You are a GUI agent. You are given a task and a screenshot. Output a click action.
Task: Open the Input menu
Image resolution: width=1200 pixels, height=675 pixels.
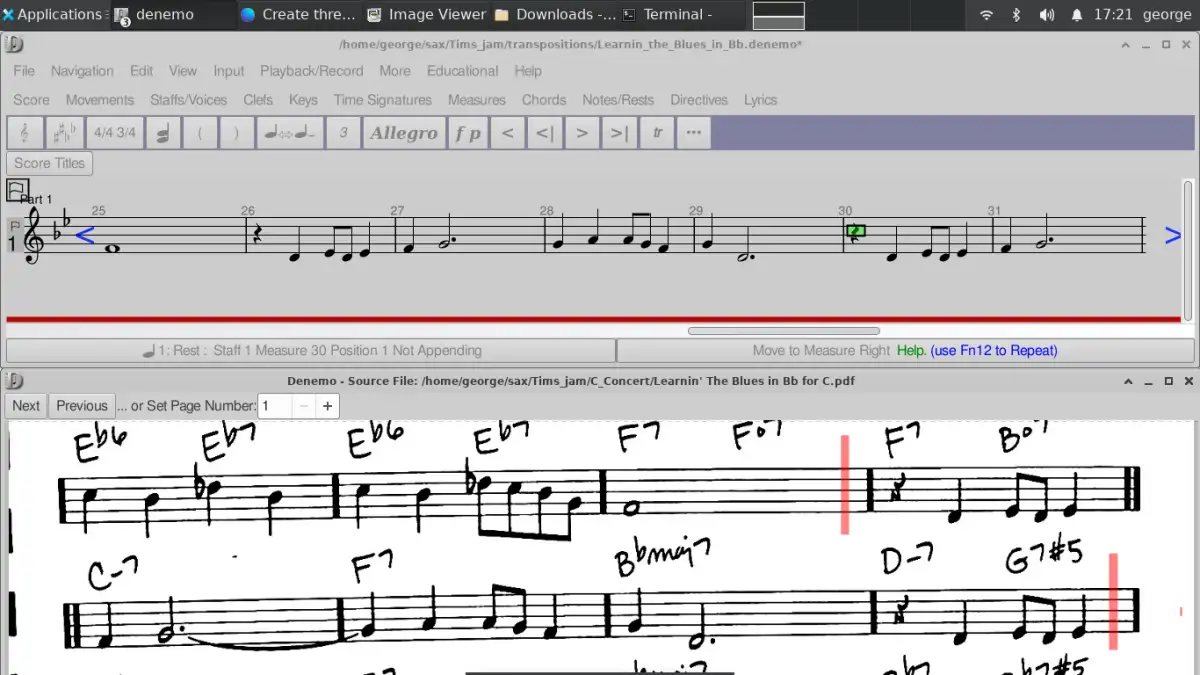click(x=229, y=71)
